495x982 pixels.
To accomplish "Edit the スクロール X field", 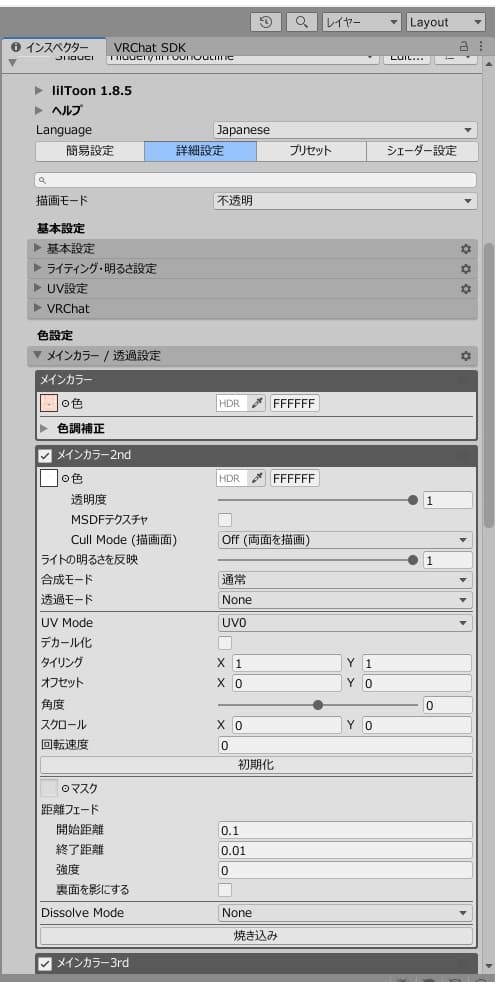I will (x=287, y=725).
